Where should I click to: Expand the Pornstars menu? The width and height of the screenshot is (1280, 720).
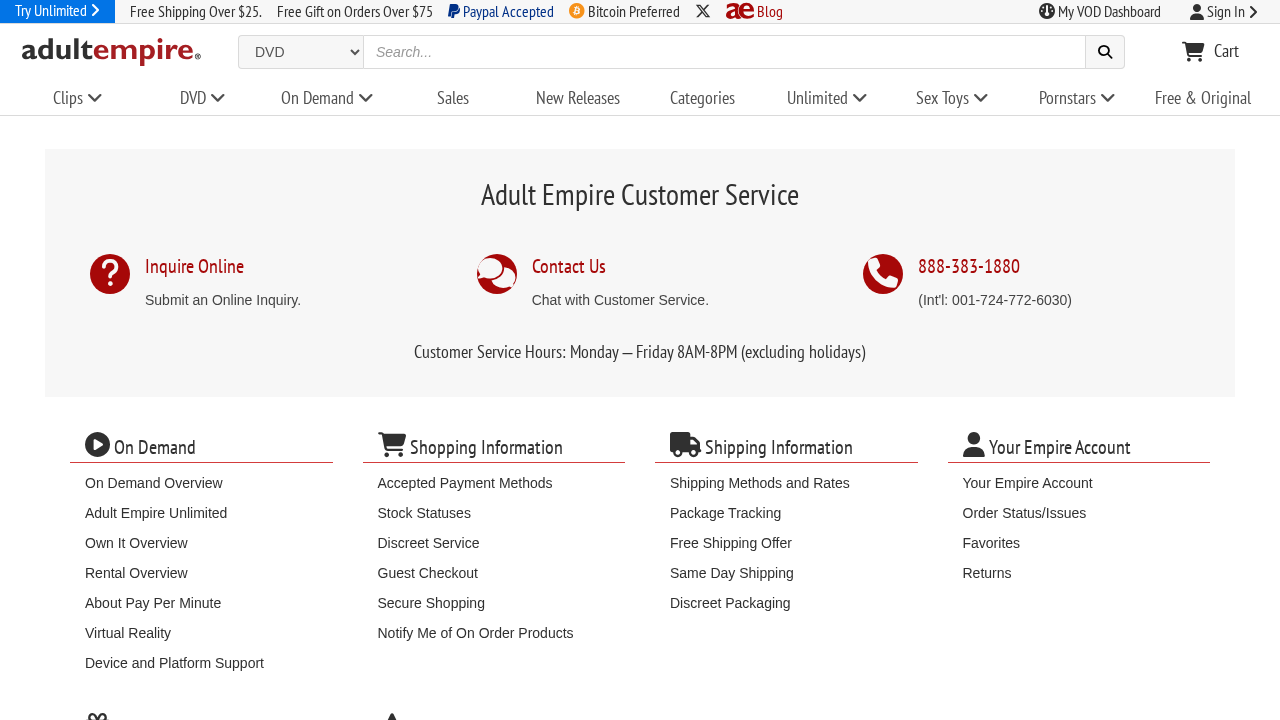[1077, 98]
